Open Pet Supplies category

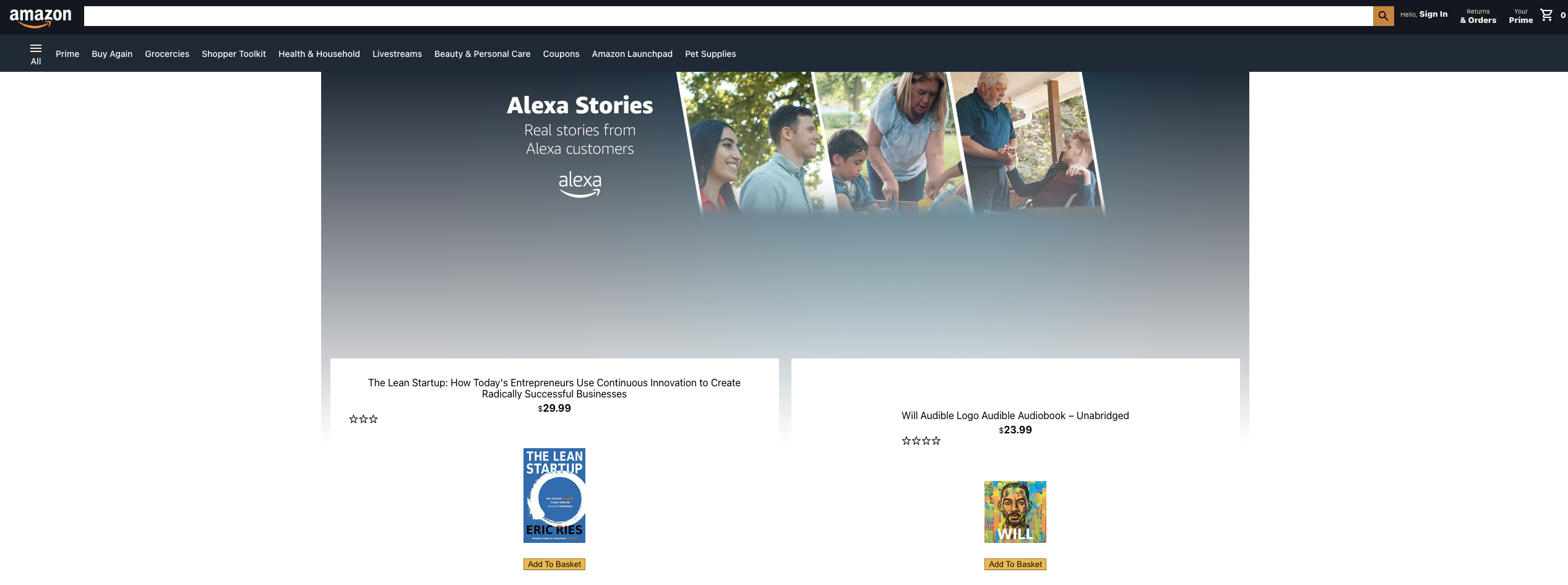tap(710, 54)
